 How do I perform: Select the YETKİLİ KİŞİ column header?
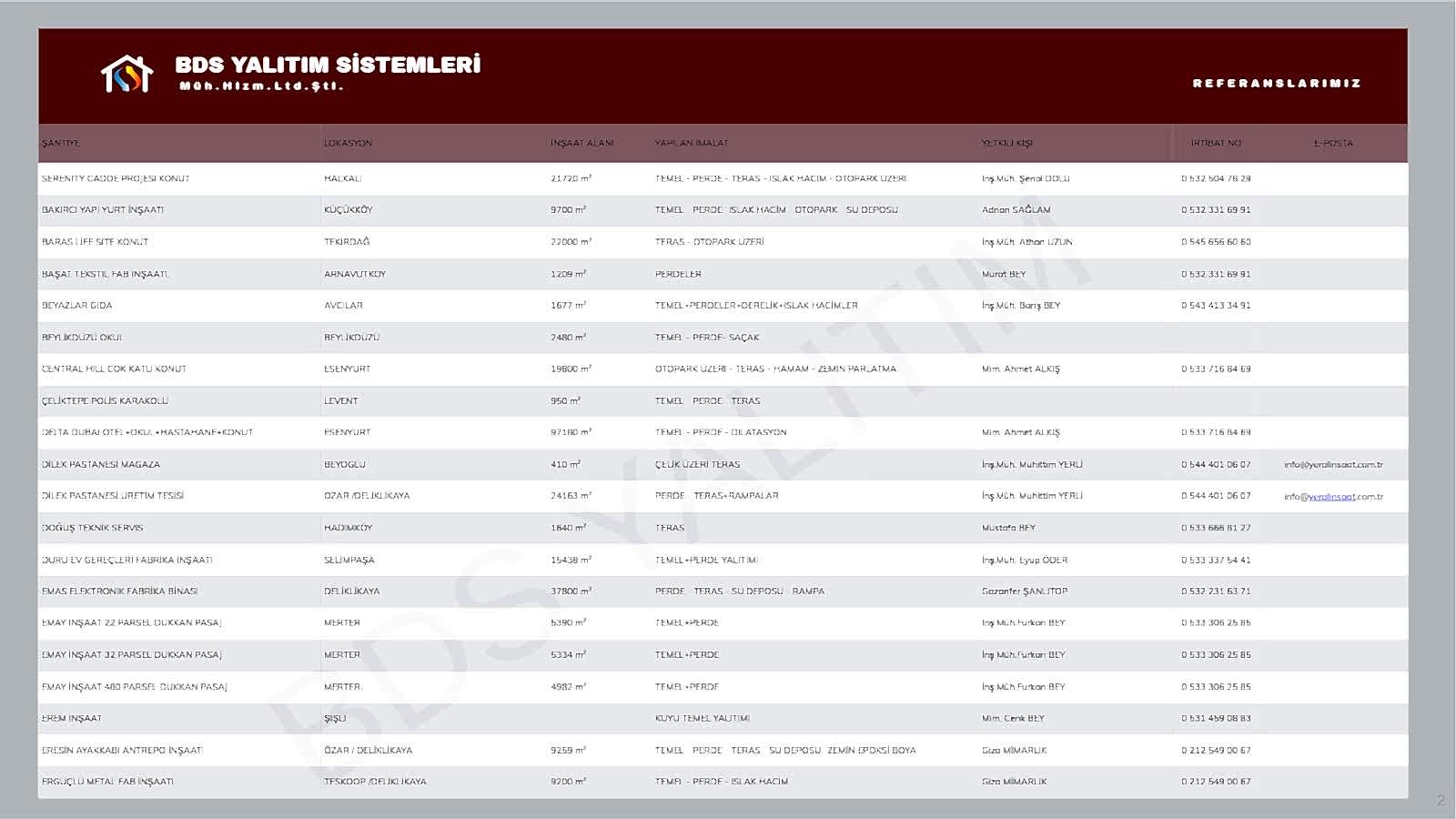1006,144
